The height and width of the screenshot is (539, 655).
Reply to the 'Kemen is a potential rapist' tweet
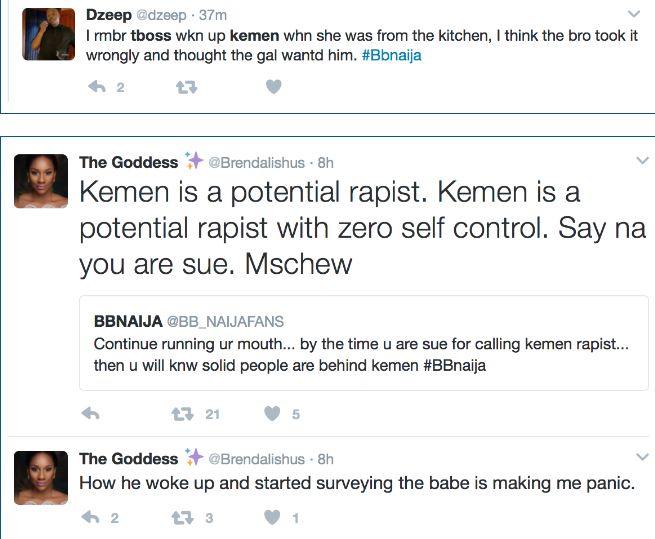click(90, 413)
